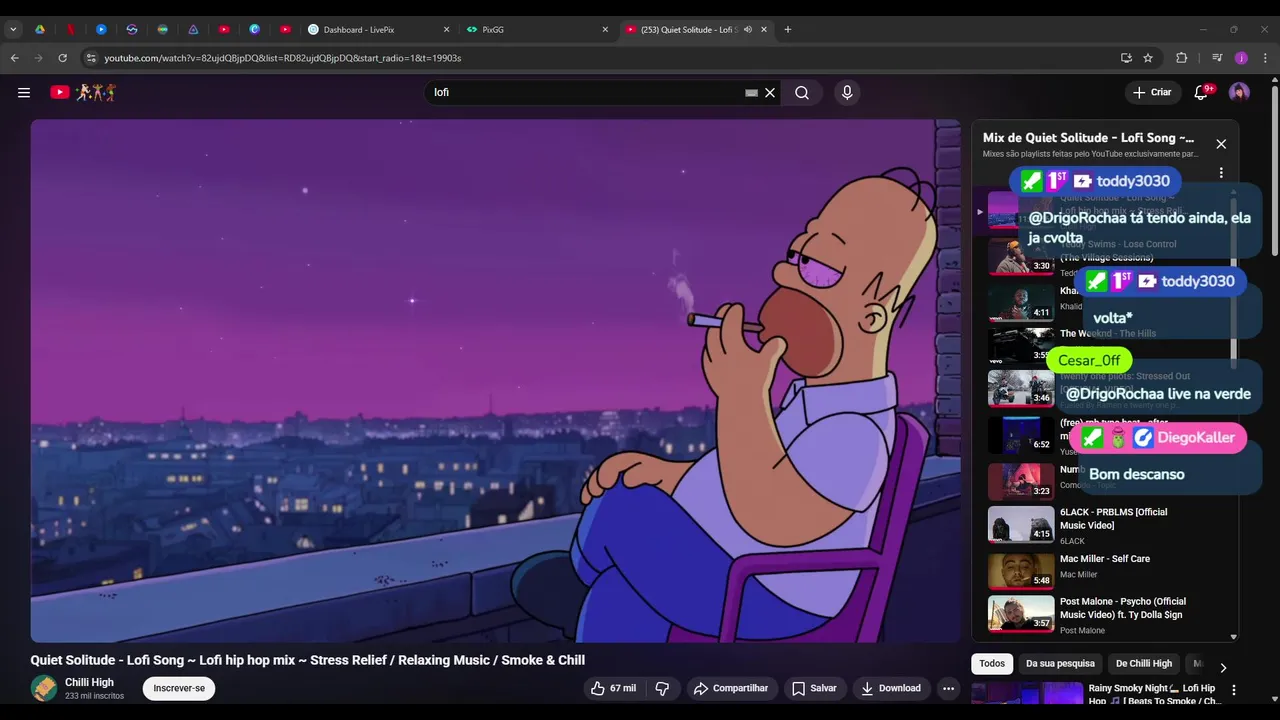This screenshot has height=720, width=1280.
Task: Open Chrome profile j avatar
Action: pyautogui.click(x=1241, y=58)
